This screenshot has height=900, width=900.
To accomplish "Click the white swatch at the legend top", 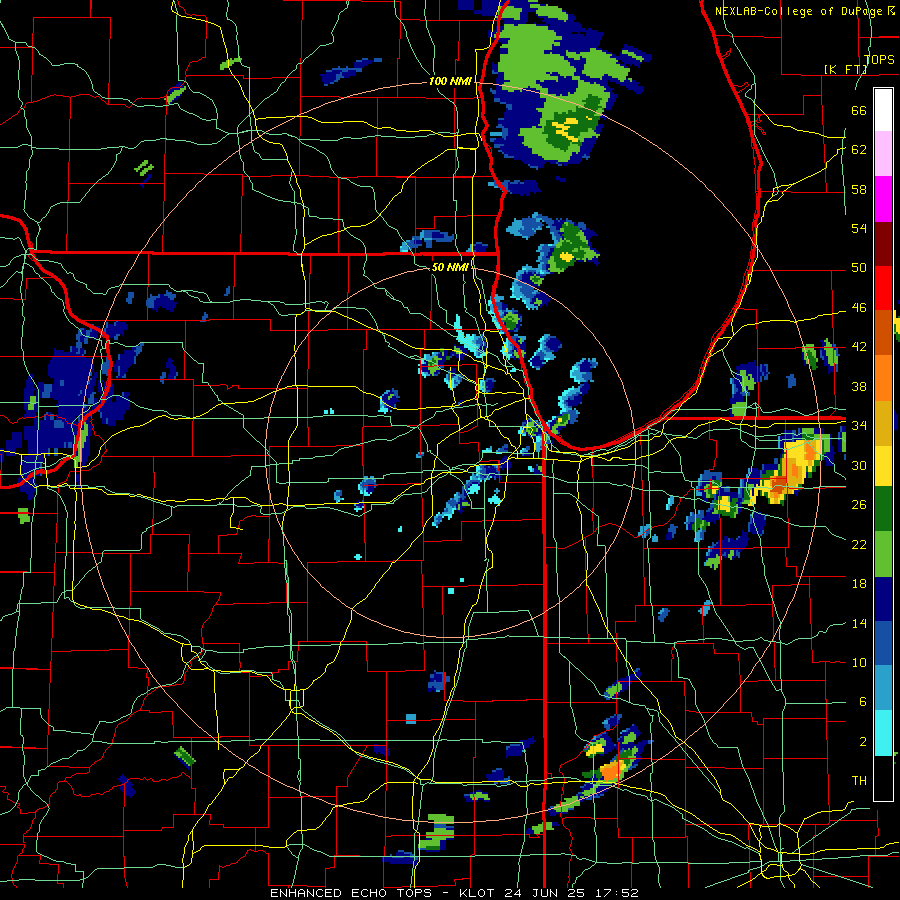I will tap(883, 110).
